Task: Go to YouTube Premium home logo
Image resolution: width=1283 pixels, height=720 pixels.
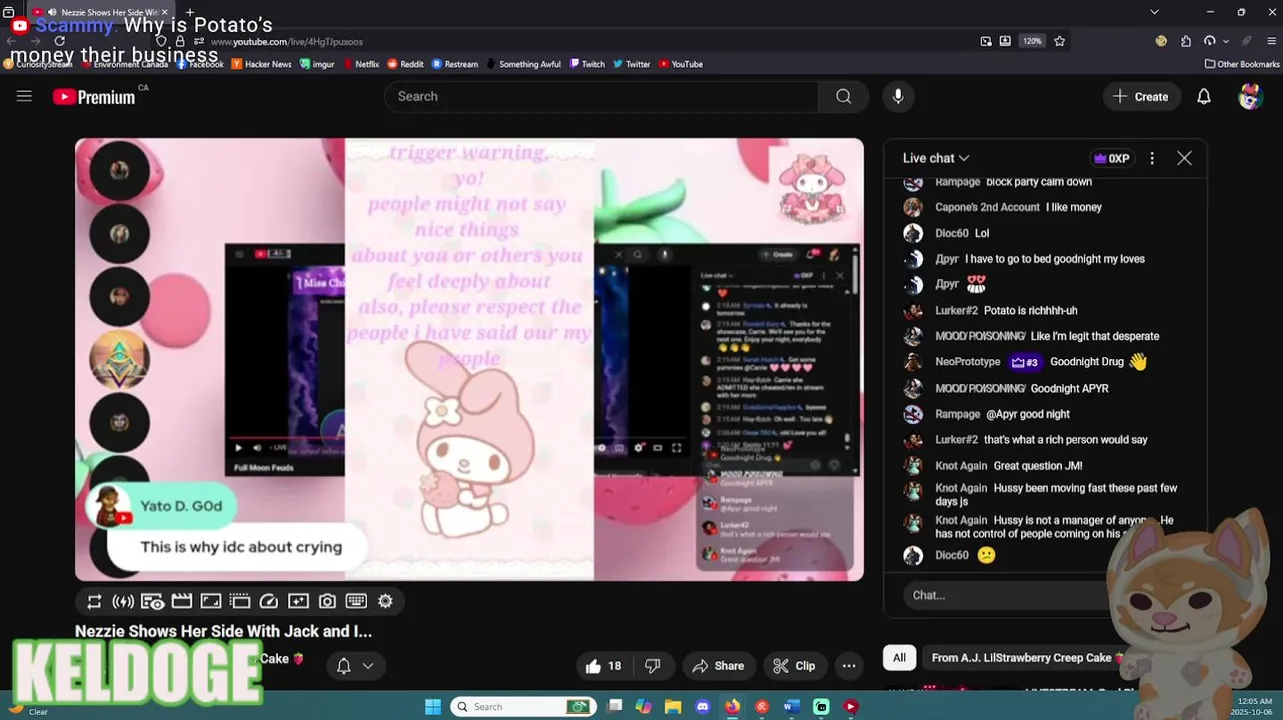Action: tap(94, 97)
